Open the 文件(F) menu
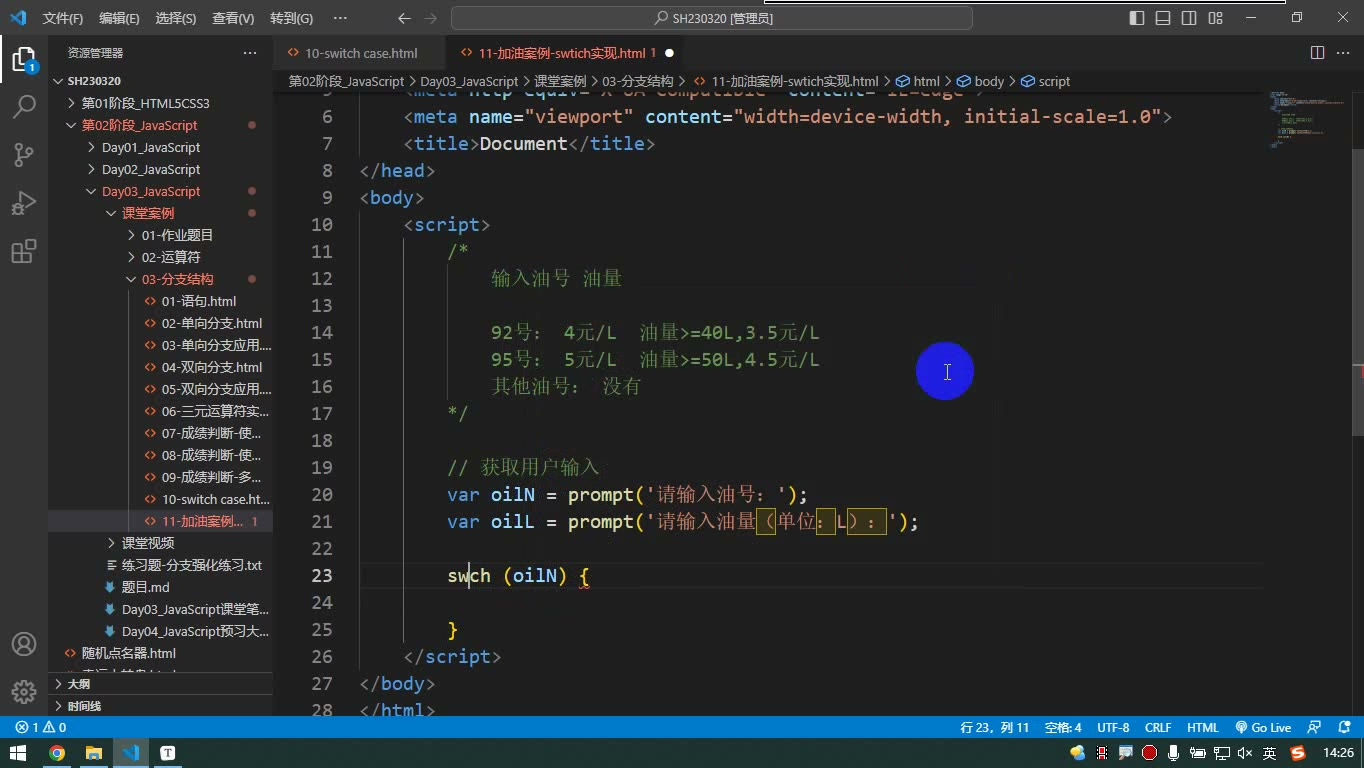The width and height of the screenshot is (1364, 768). pyautogui.click(x=63, y=18)
